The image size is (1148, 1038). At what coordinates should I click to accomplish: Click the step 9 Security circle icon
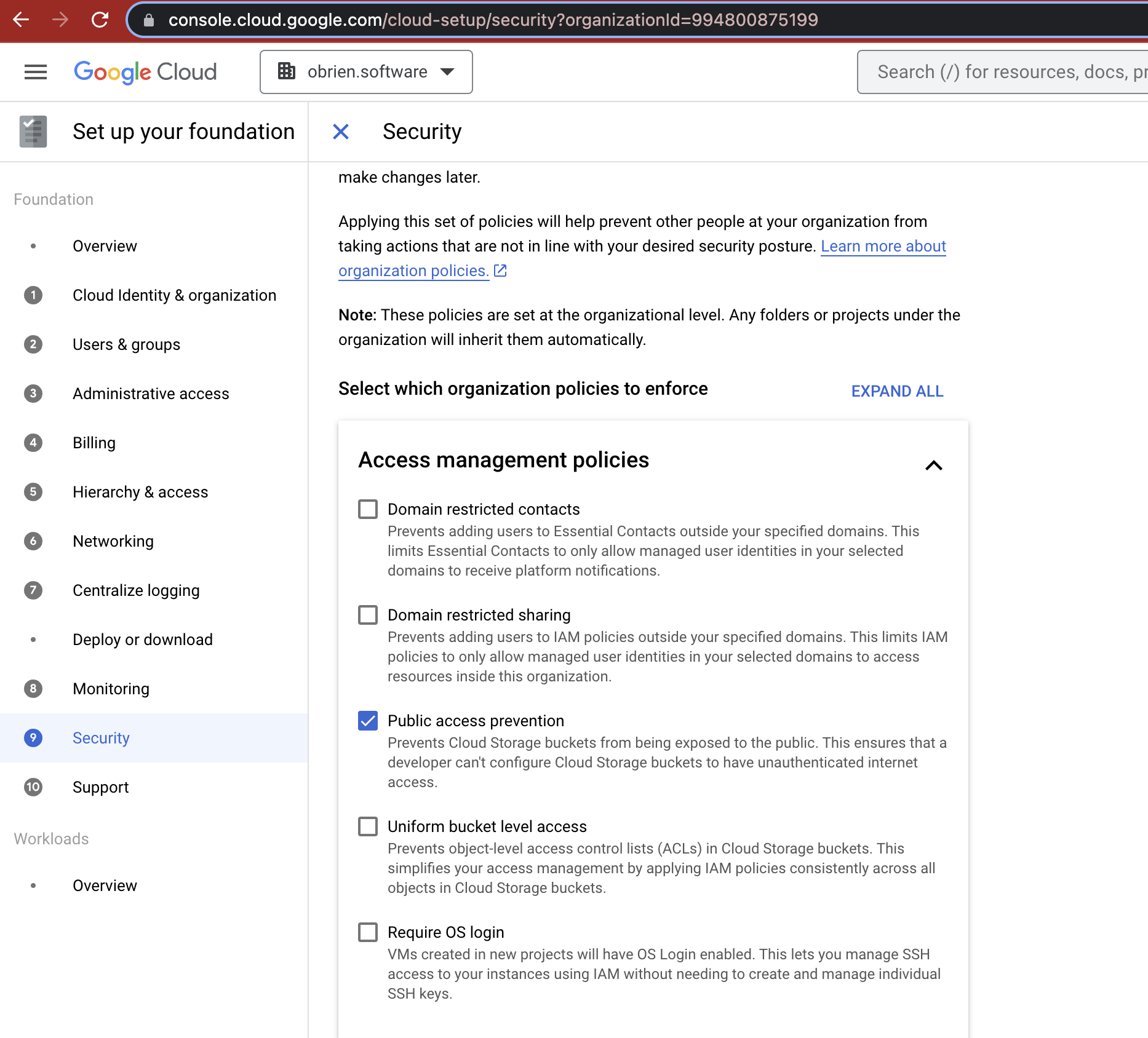pos(33,738)
